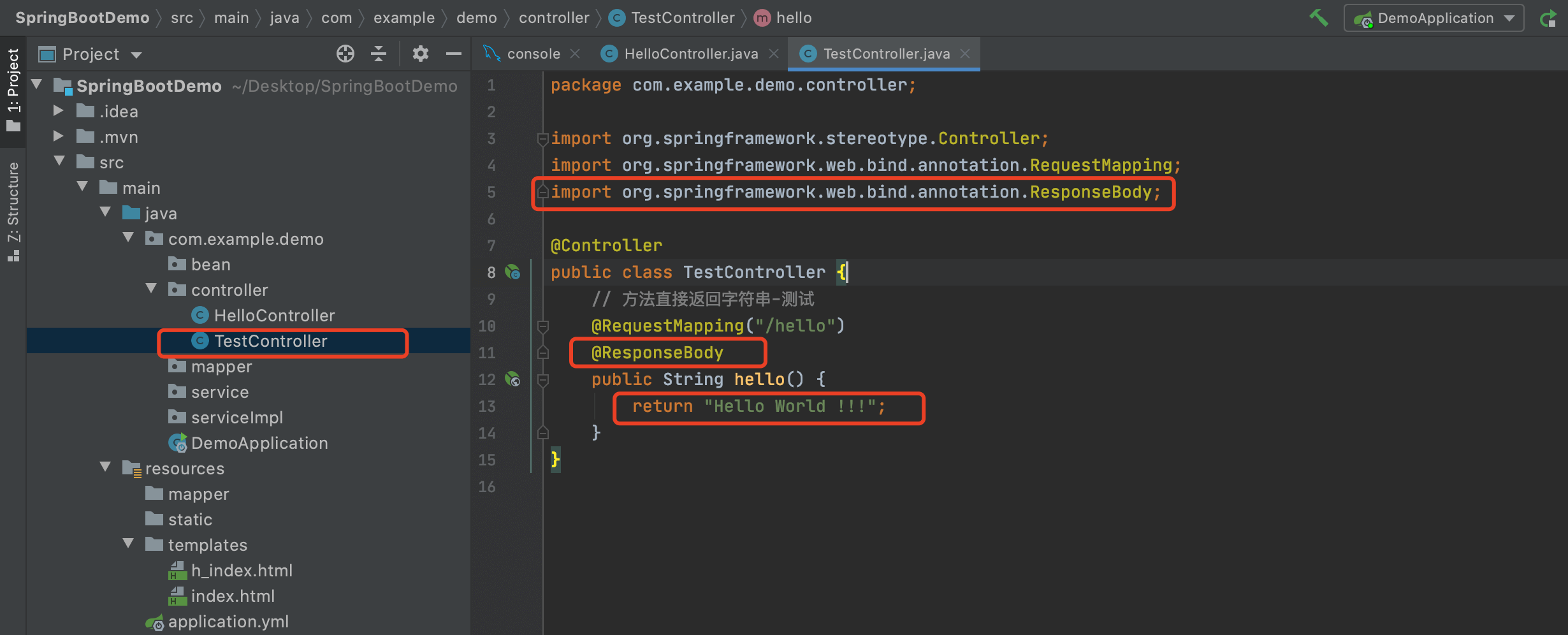
Task: Click the com breadcrumb
Action: [337, 18]
